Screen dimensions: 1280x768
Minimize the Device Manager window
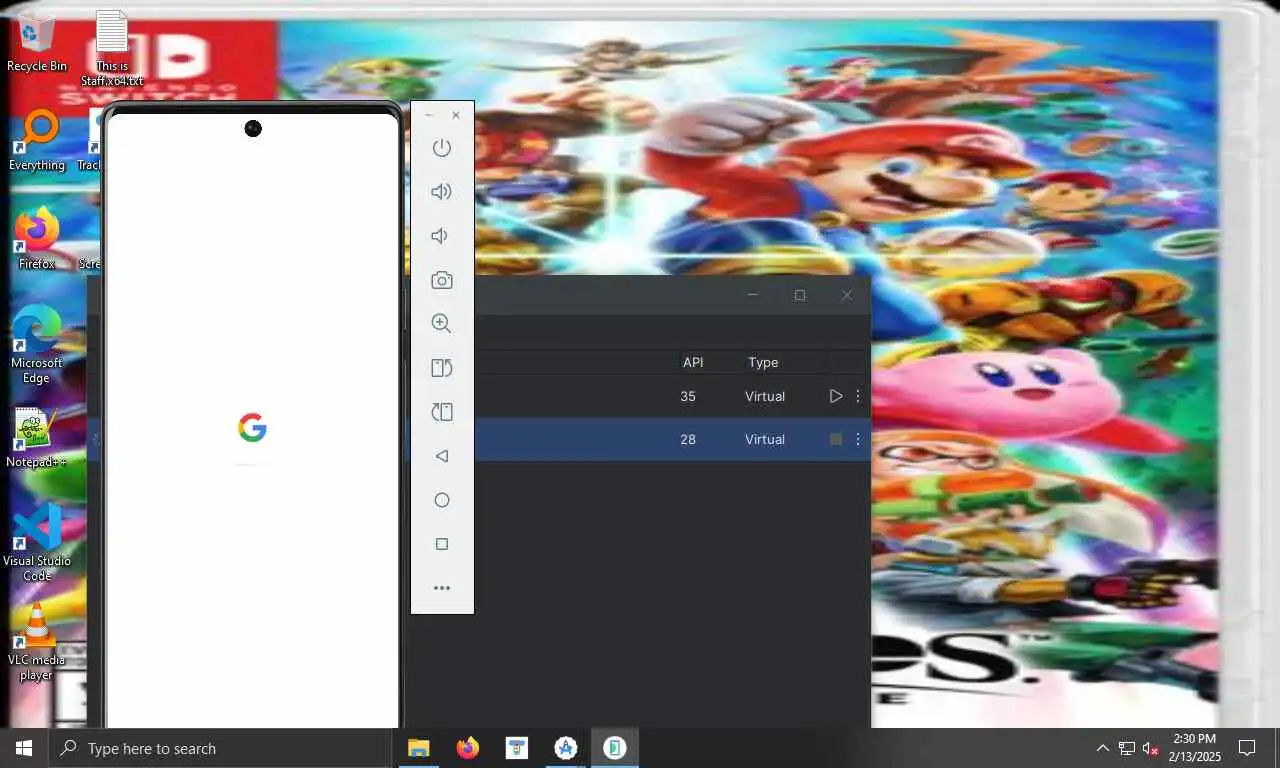point(753,295)
